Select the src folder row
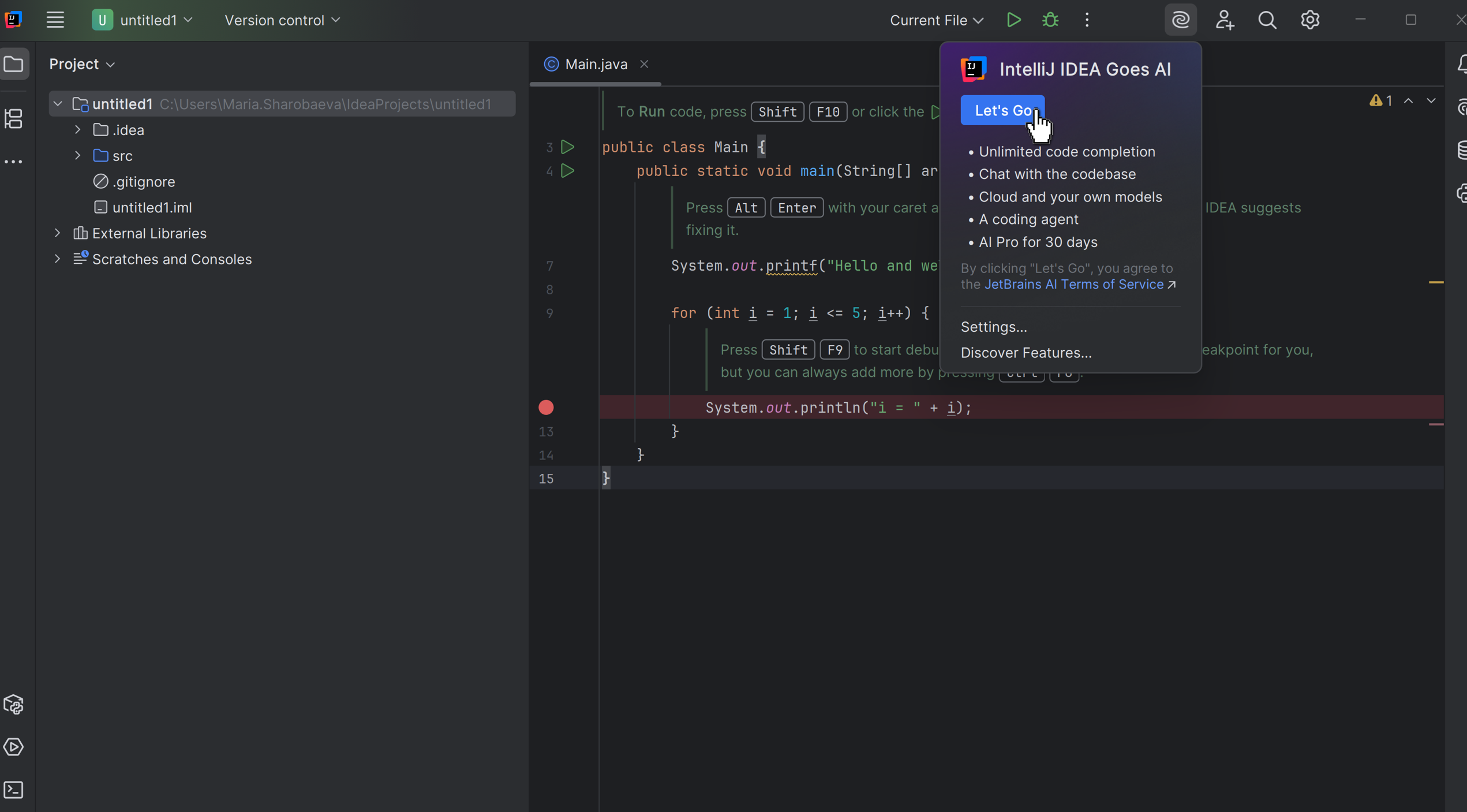The height and width of the screenshot is (812, 1467). click(282, 156)
